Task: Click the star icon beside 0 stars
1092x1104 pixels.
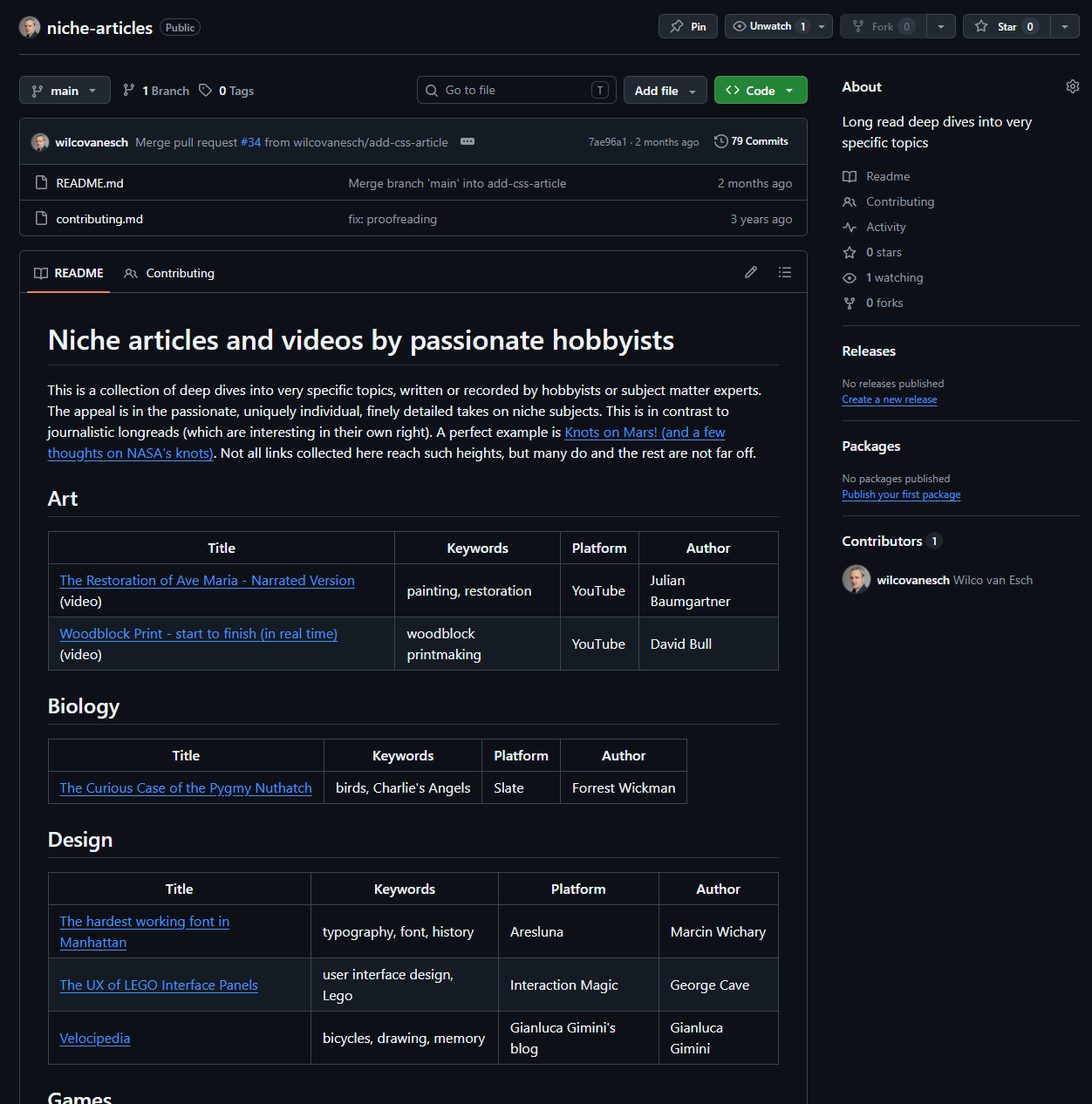Action: point(850,252)
